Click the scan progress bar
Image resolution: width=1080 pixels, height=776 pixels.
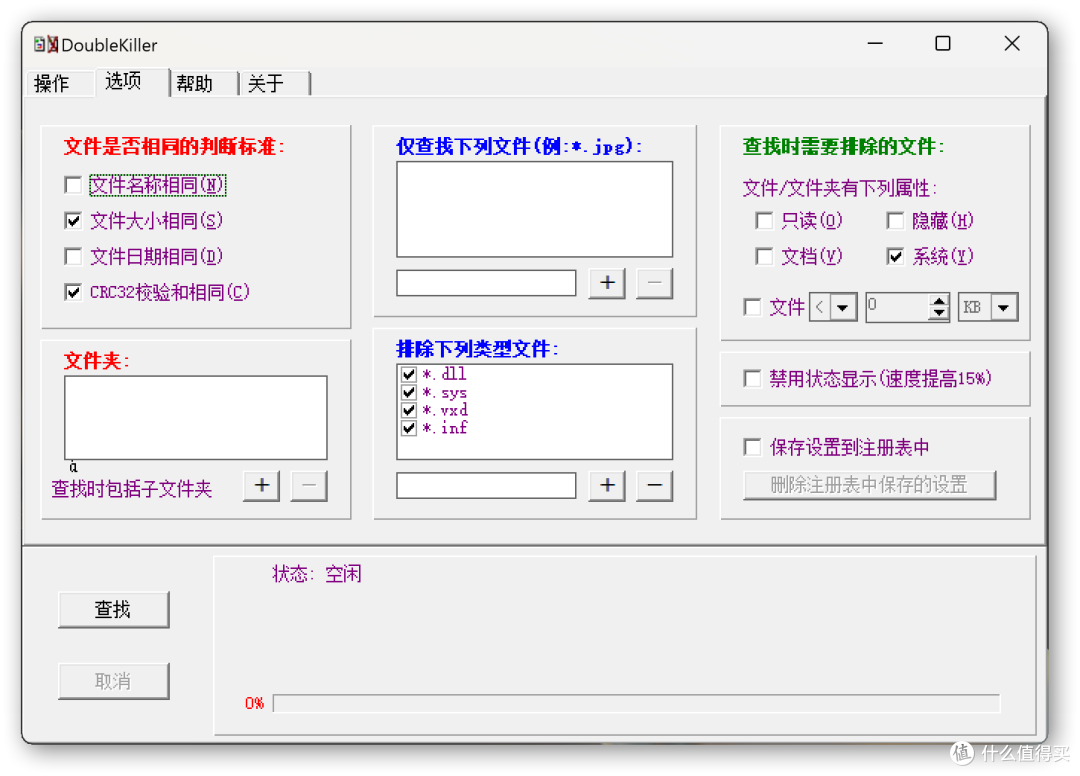point(636,703)
